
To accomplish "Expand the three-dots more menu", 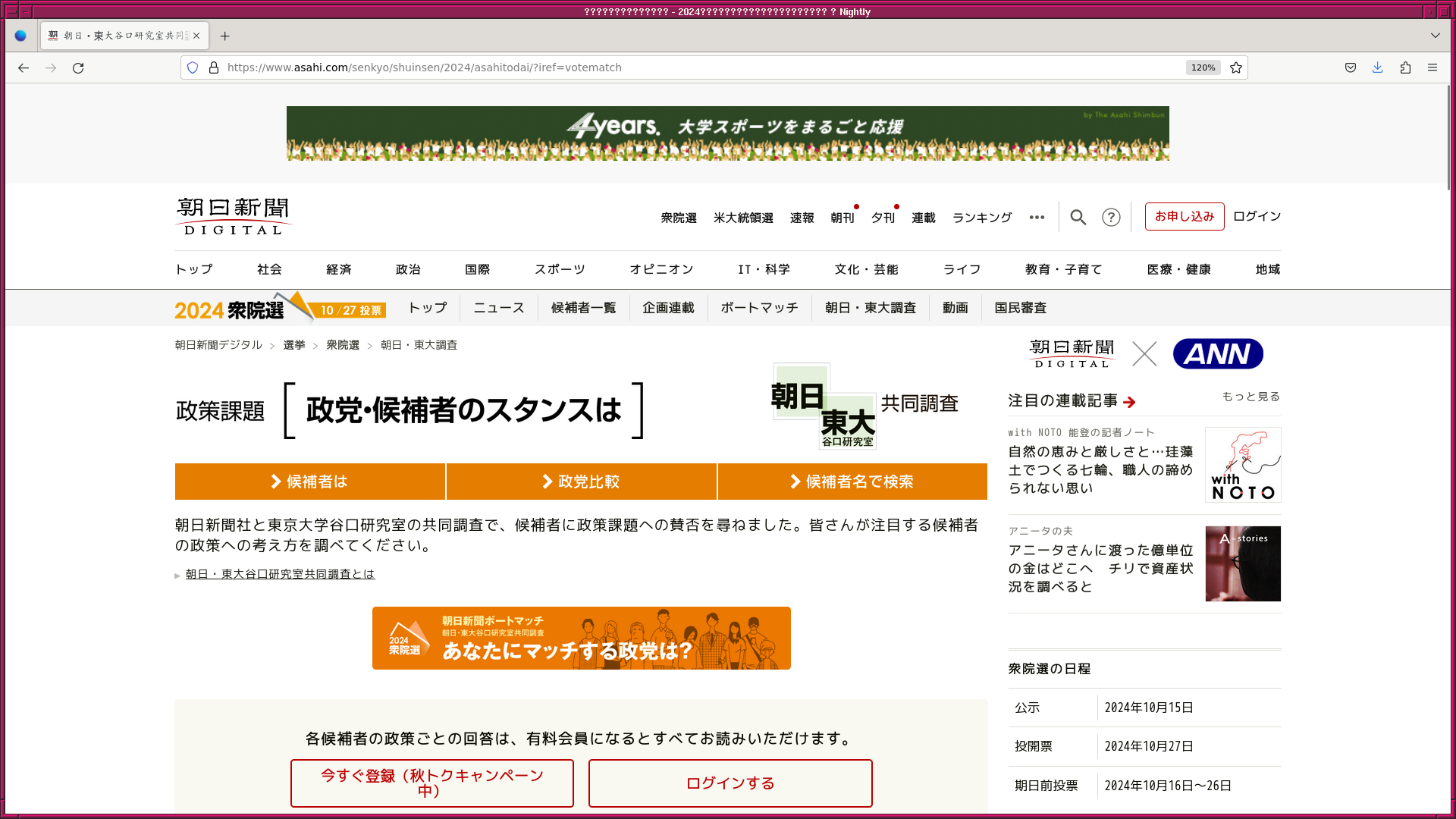I will click(x=1037, y=218).
